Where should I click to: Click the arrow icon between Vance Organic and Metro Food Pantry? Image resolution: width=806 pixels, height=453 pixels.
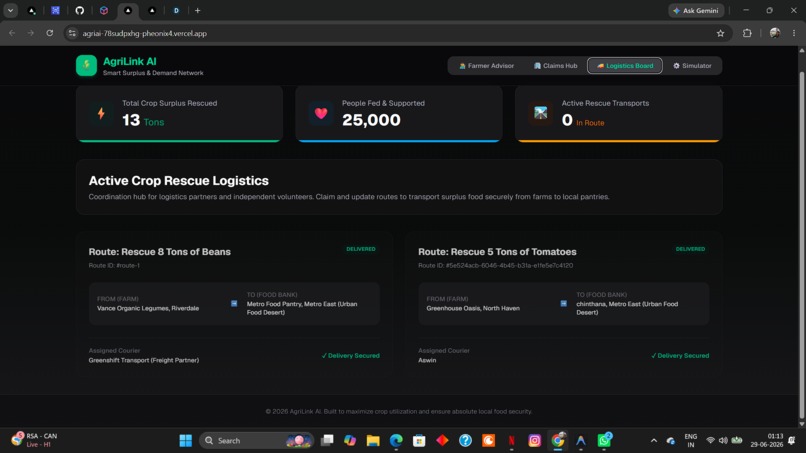click(x=234, y=303)
